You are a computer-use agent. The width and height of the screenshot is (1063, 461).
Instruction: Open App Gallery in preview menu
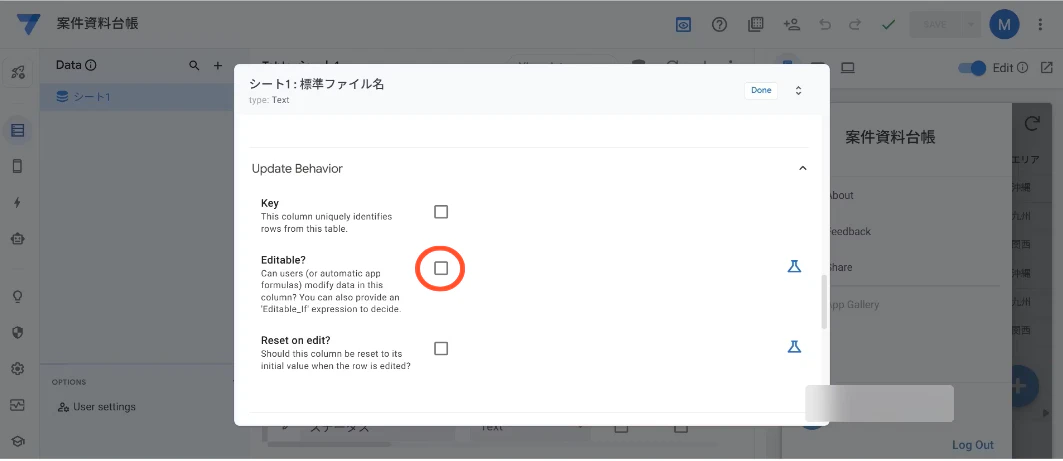[x=854, y=304]
